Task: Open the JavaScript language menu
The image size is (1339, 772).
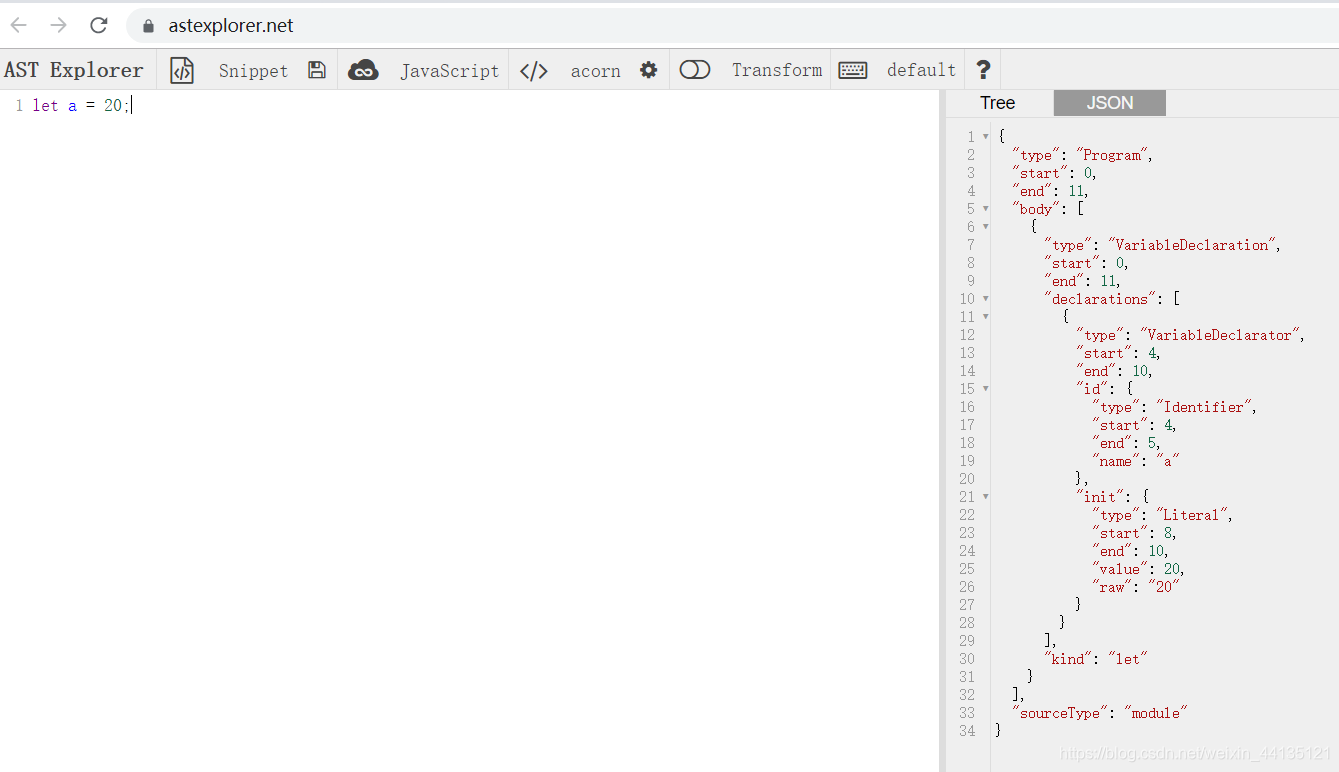Action: [x=450, y=71]
